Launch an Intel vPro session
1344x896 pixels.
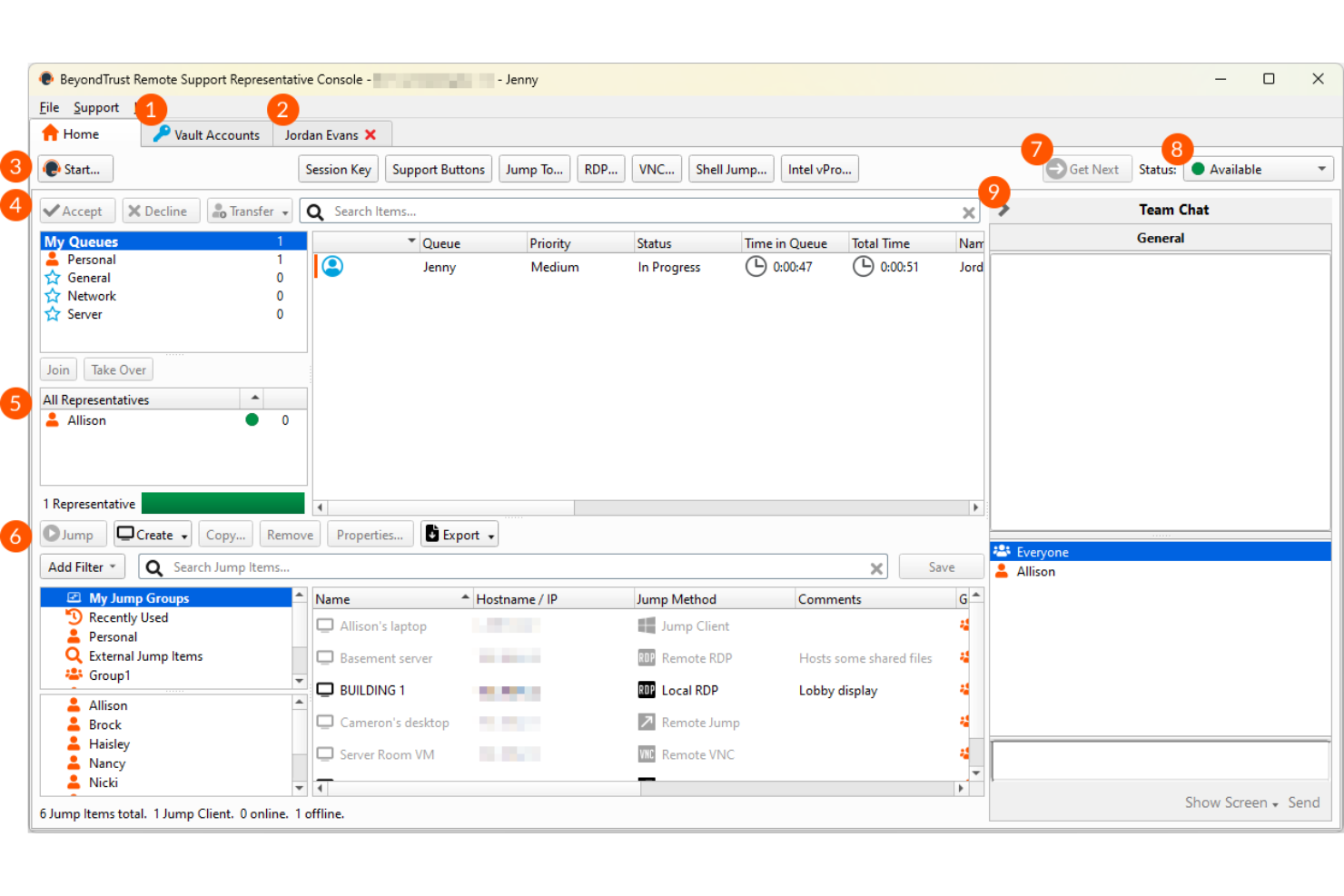pos(818,169)
